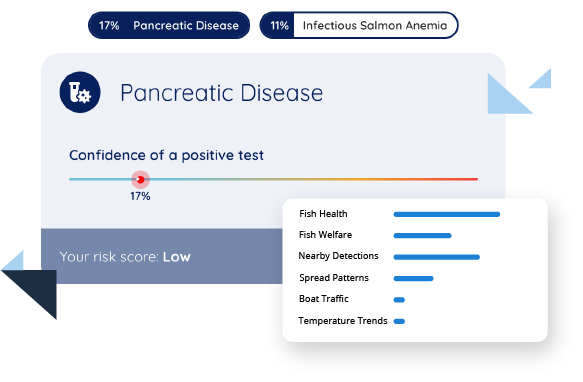The width and height of the screenshot is (583, 382).
Task: Click the Temperature Trends indicator bar
Action: (399, 321)
